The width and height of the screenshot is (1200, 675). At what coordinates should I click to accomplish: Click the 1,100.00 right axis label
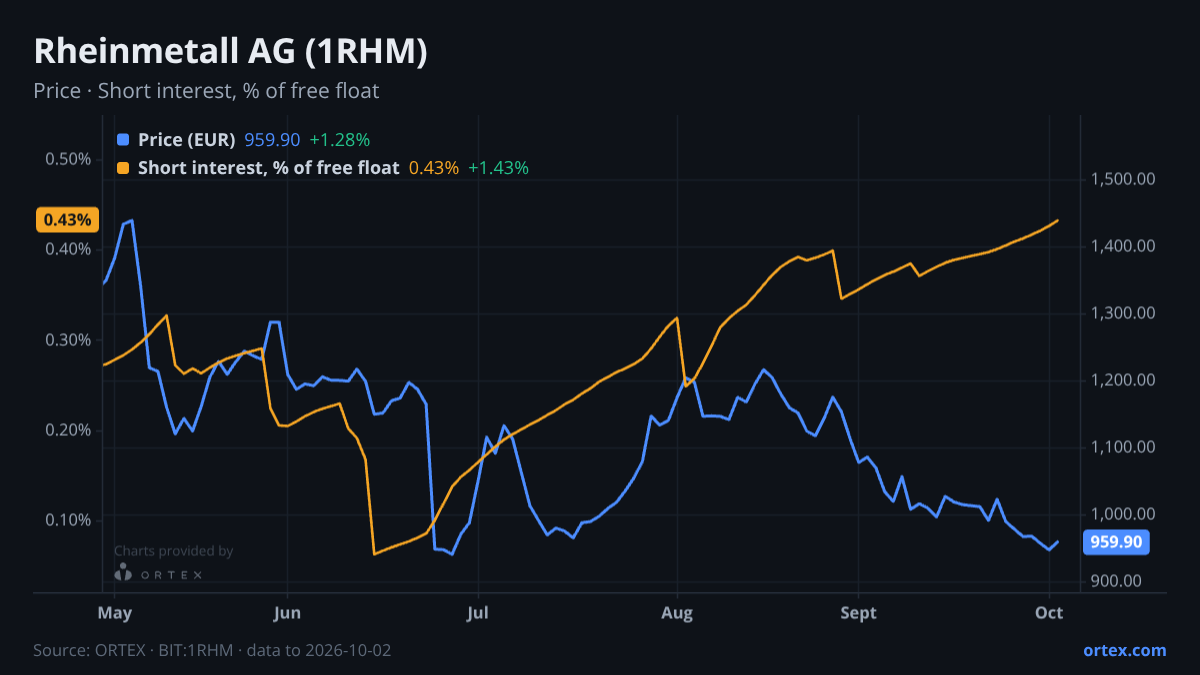point(1122,447)
